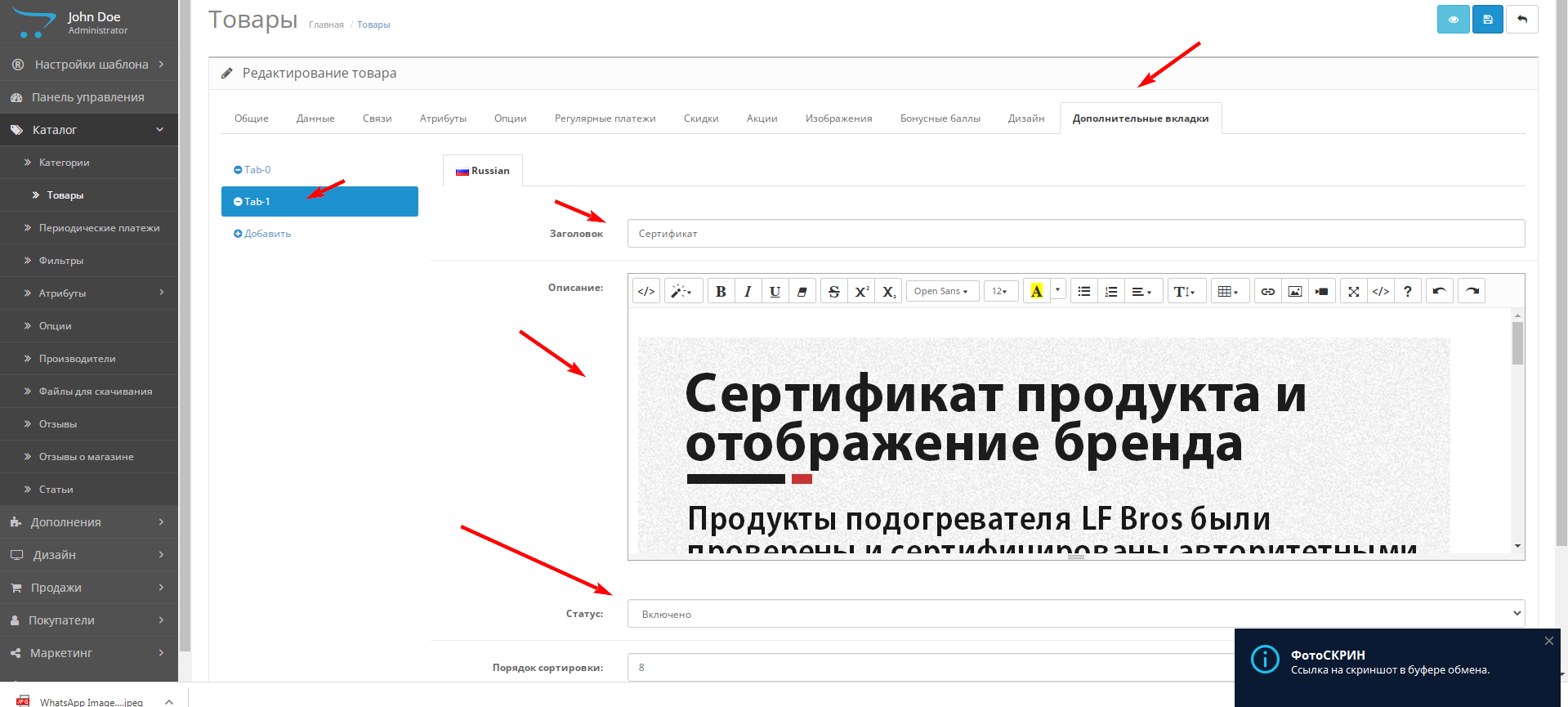This screenshot has height=707, width=1568.
Task: Apply strikethrough formatting
Action: (x=833, y=291)
